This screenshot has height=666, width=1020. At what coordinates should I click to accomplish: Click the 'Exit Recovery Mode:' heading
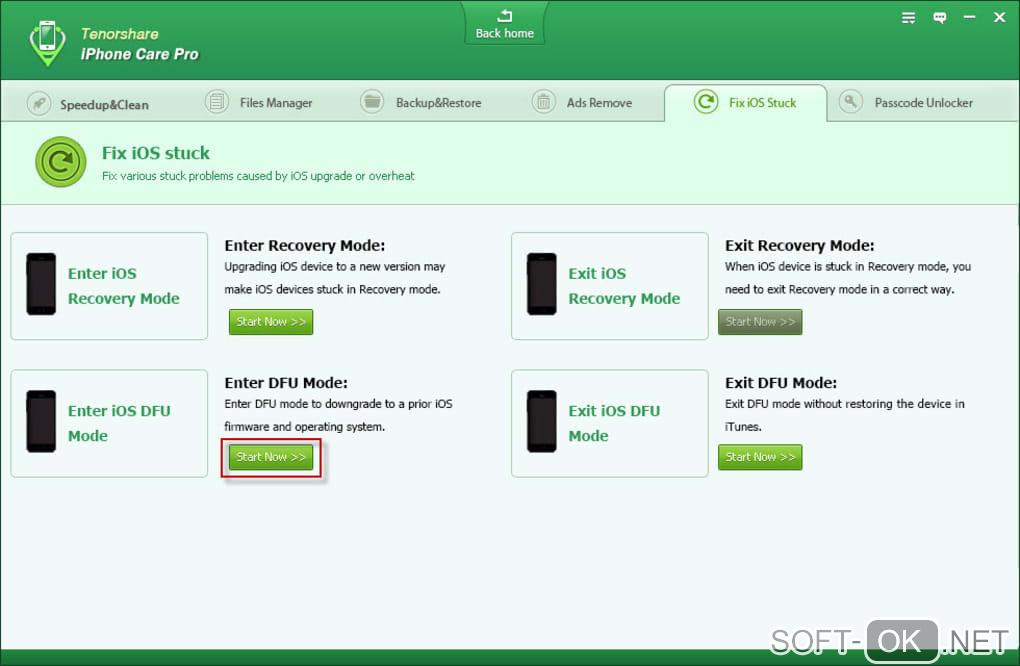tap(799, 245)
